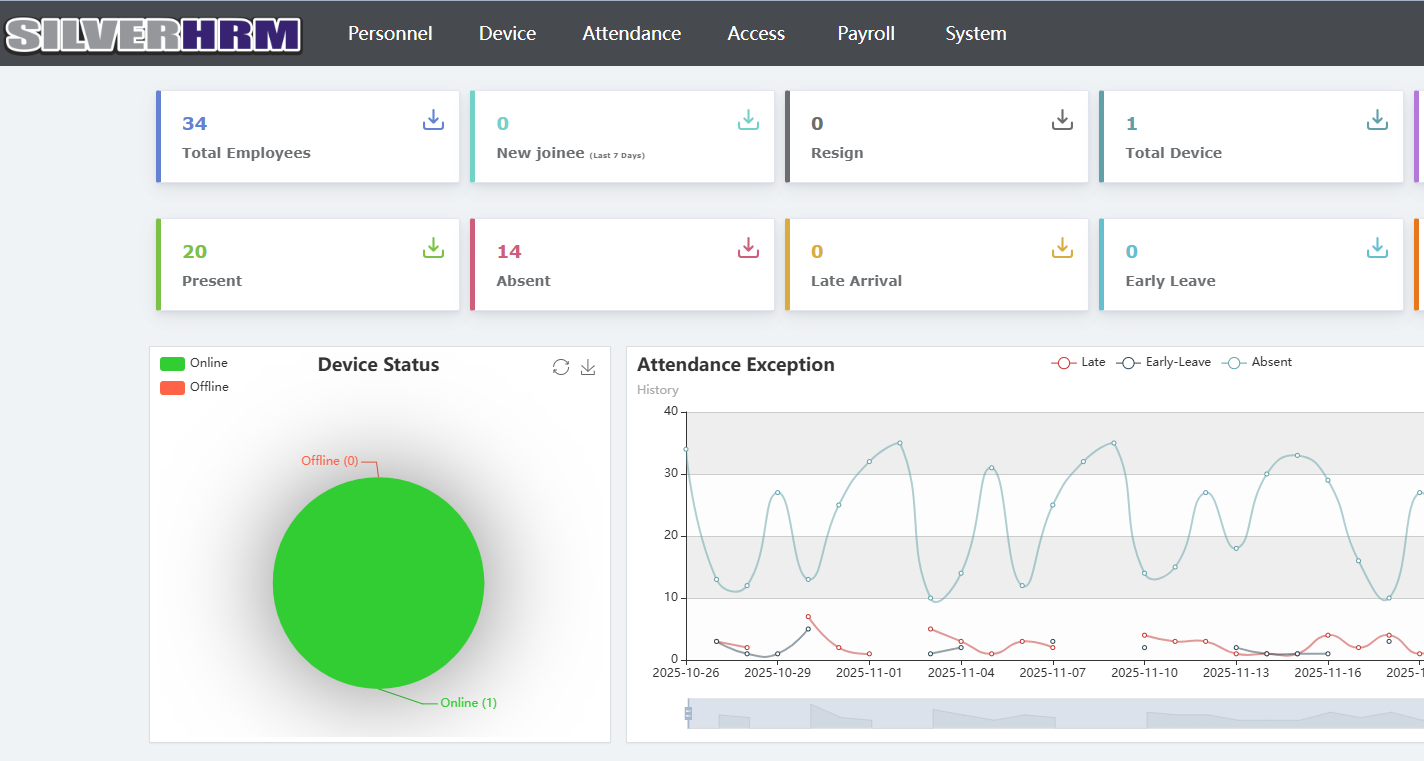The image size is (1424, 761).
Task: Open the Device menu
Action: click(x=507, y=33)
